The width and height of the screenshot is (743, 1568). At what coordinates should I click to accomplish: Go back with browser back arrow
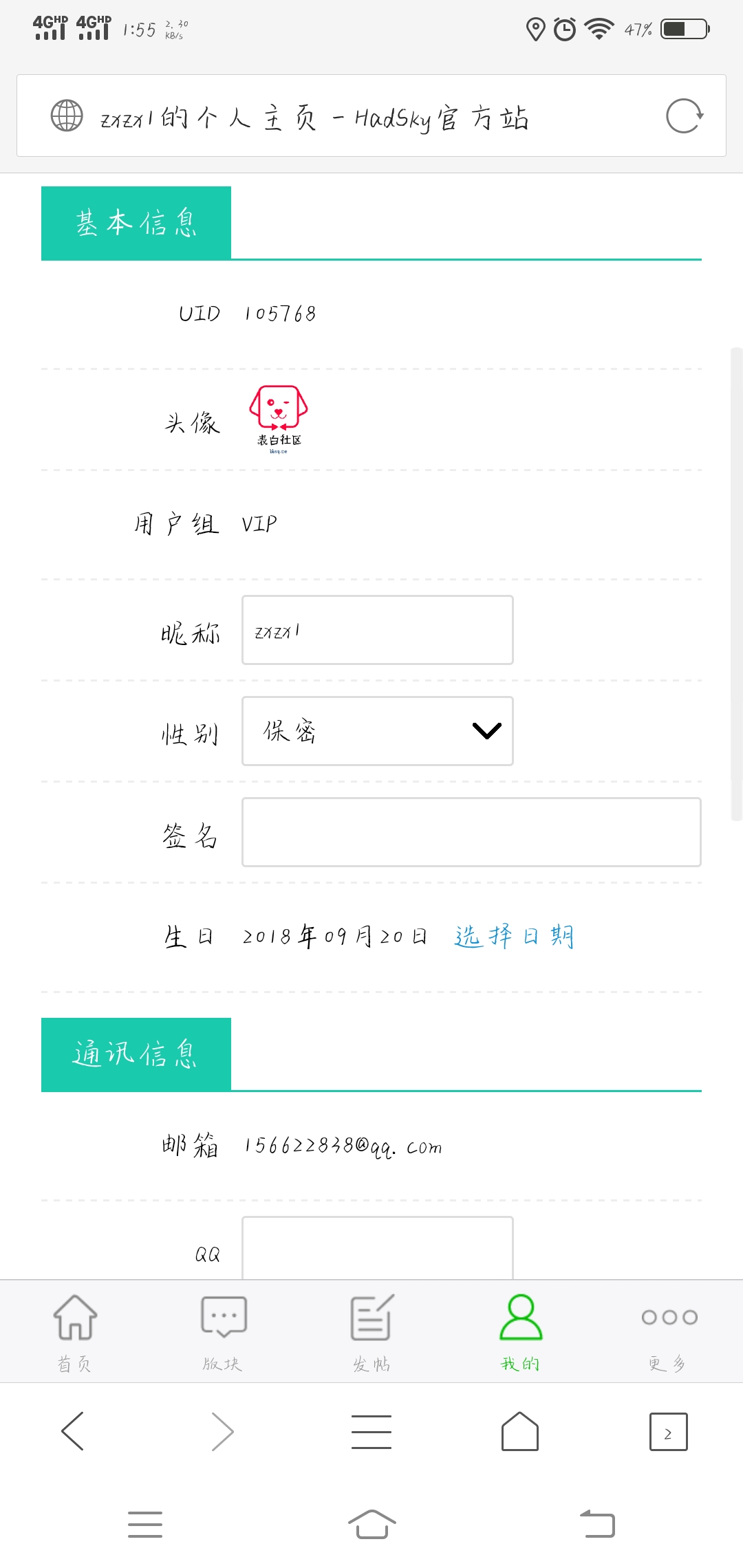73,1431
